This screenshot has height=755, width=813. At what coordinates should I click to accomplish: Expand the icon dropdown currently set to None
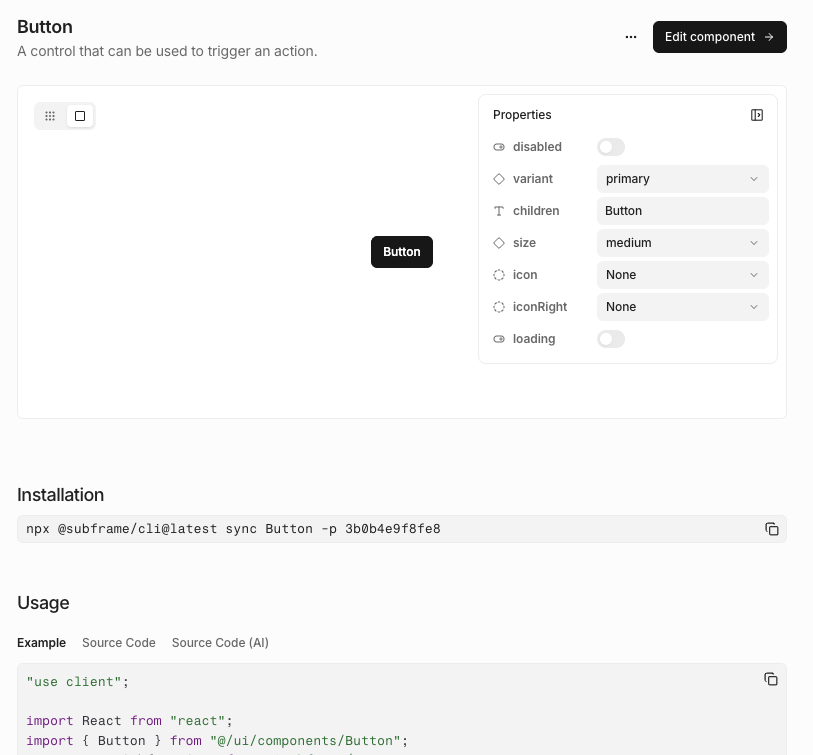pyautogui.click(x=683, y=275)
